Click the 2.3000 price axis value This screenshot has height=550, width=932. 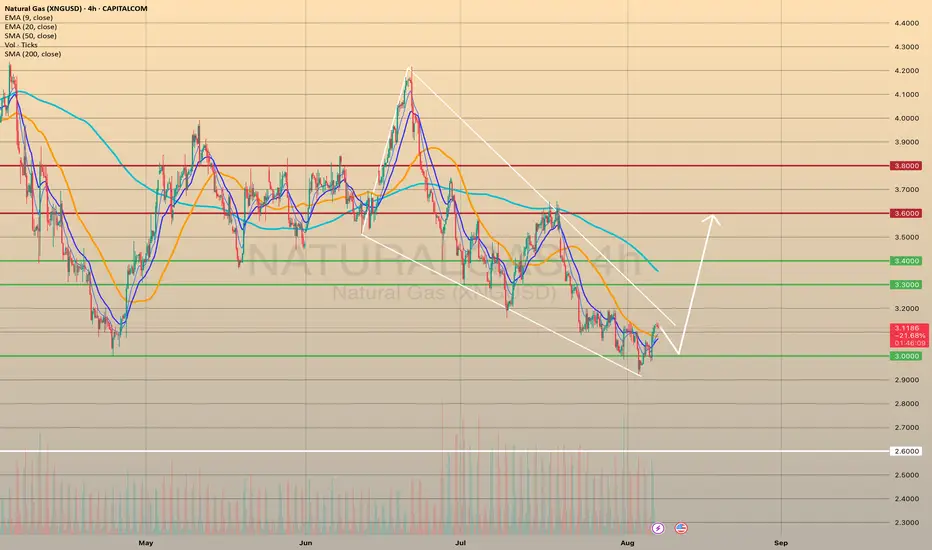coord(906,523)
